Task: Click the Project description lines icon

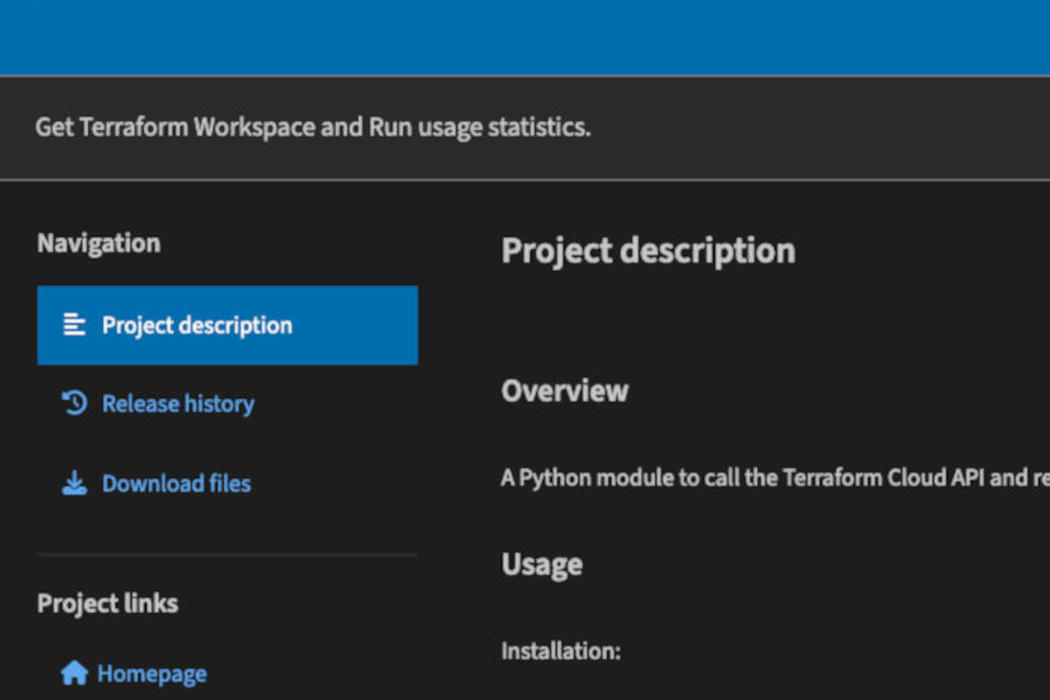Action: [x=74, y=325]
